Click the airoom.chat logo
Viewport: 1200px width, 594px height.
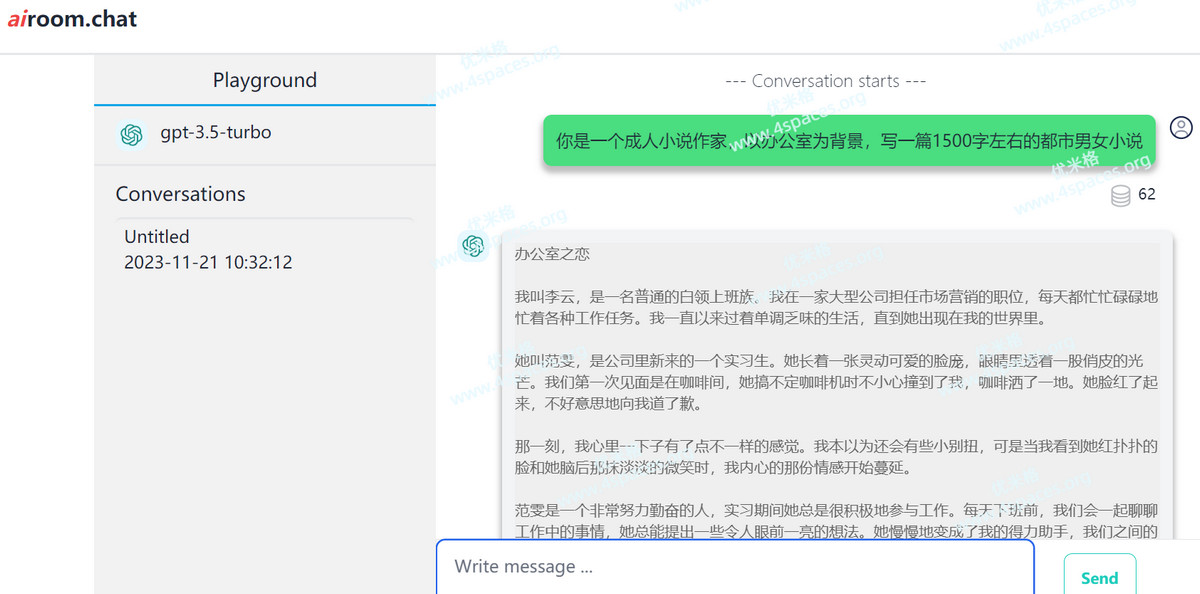pos(72,19)
